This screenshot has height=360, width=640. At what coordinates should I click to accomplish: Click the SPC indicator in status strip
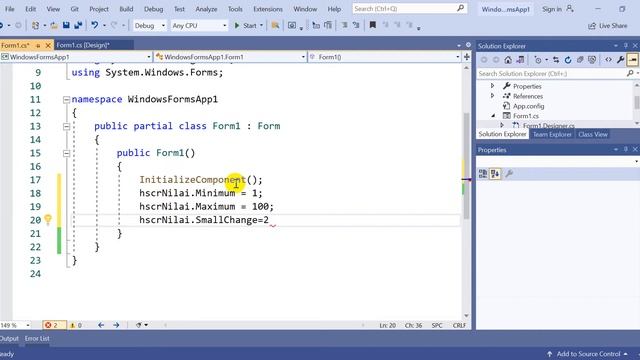[437, 325]
